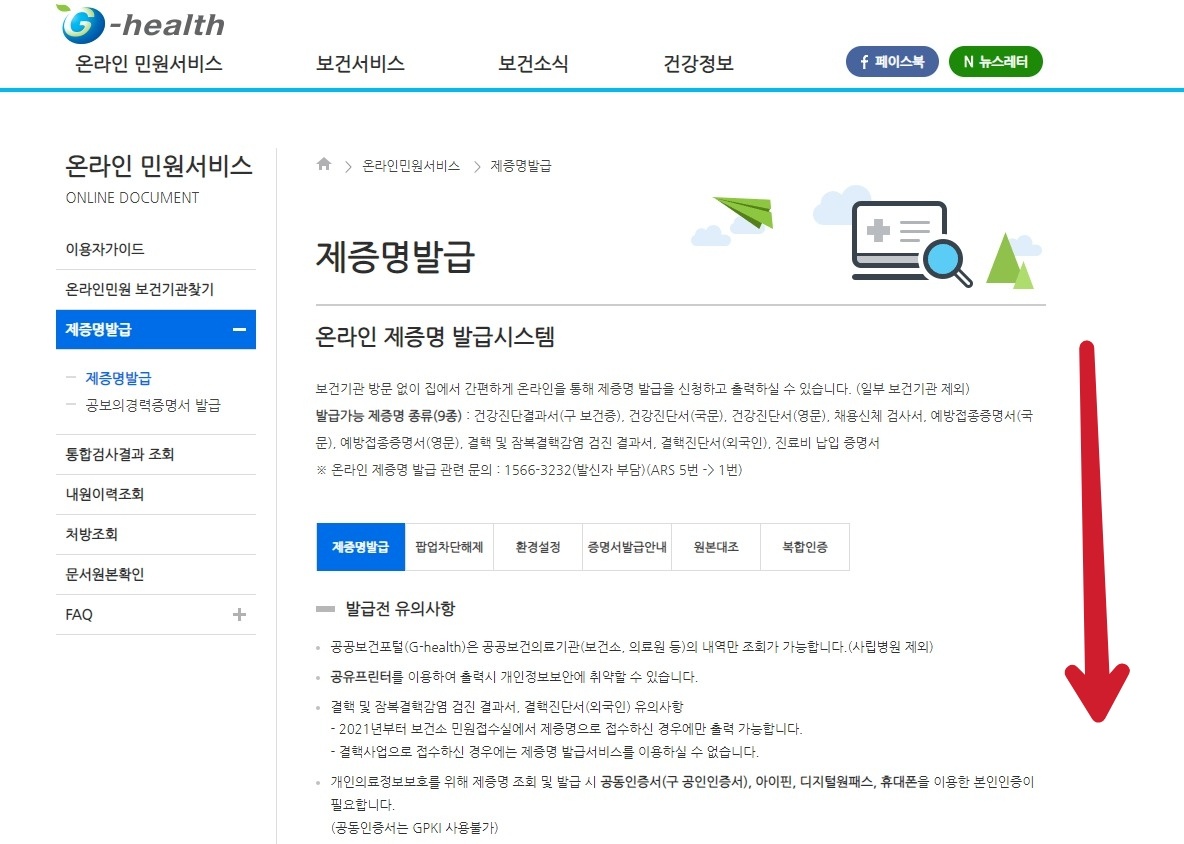Expand the FAQ section in the sidebar
Image resolution: width=1184 pixels, height=844 pixels.
[x=240, y=614]
